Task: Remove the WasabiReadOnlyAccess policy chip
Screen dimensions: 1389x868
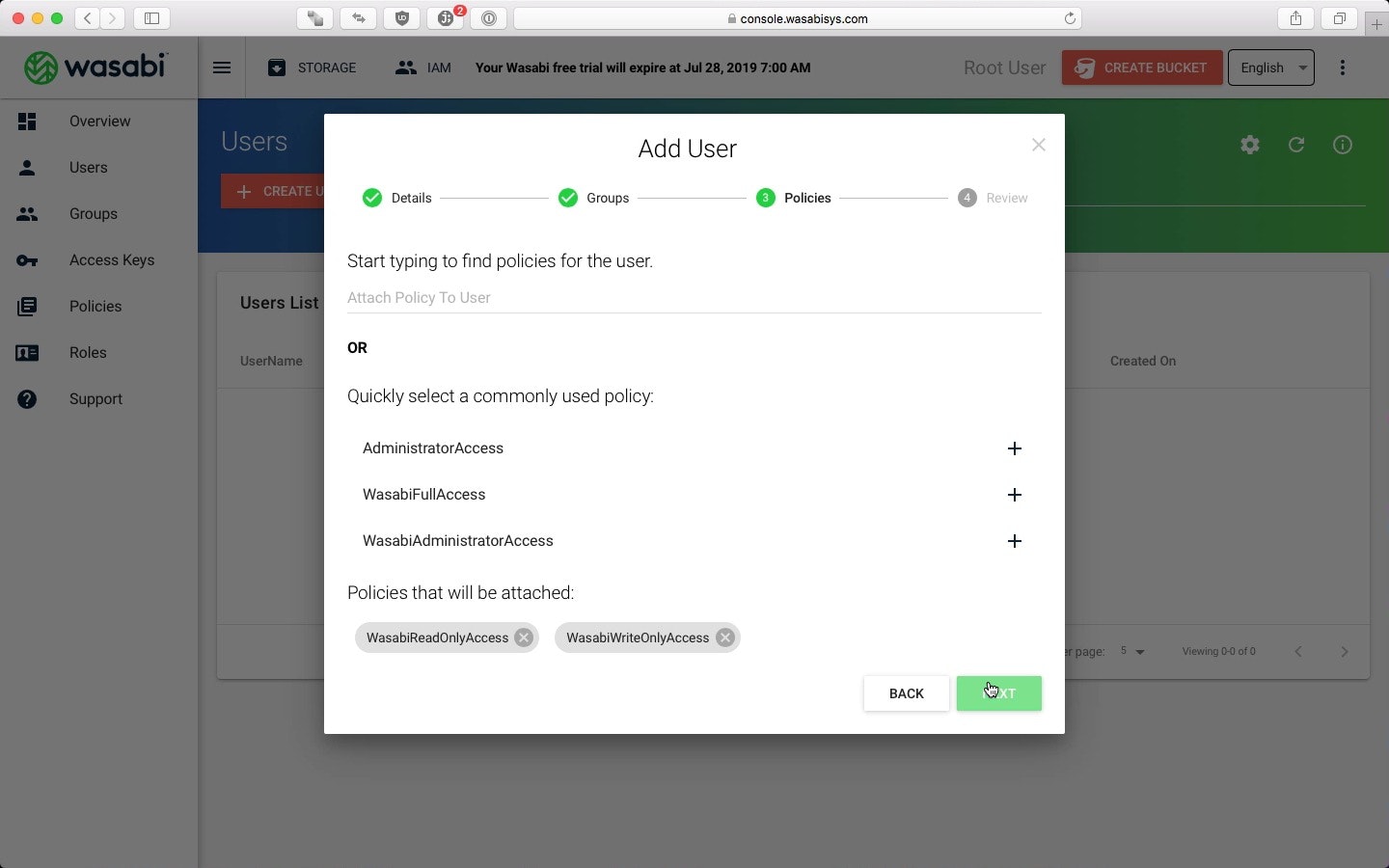Action: 524,637
